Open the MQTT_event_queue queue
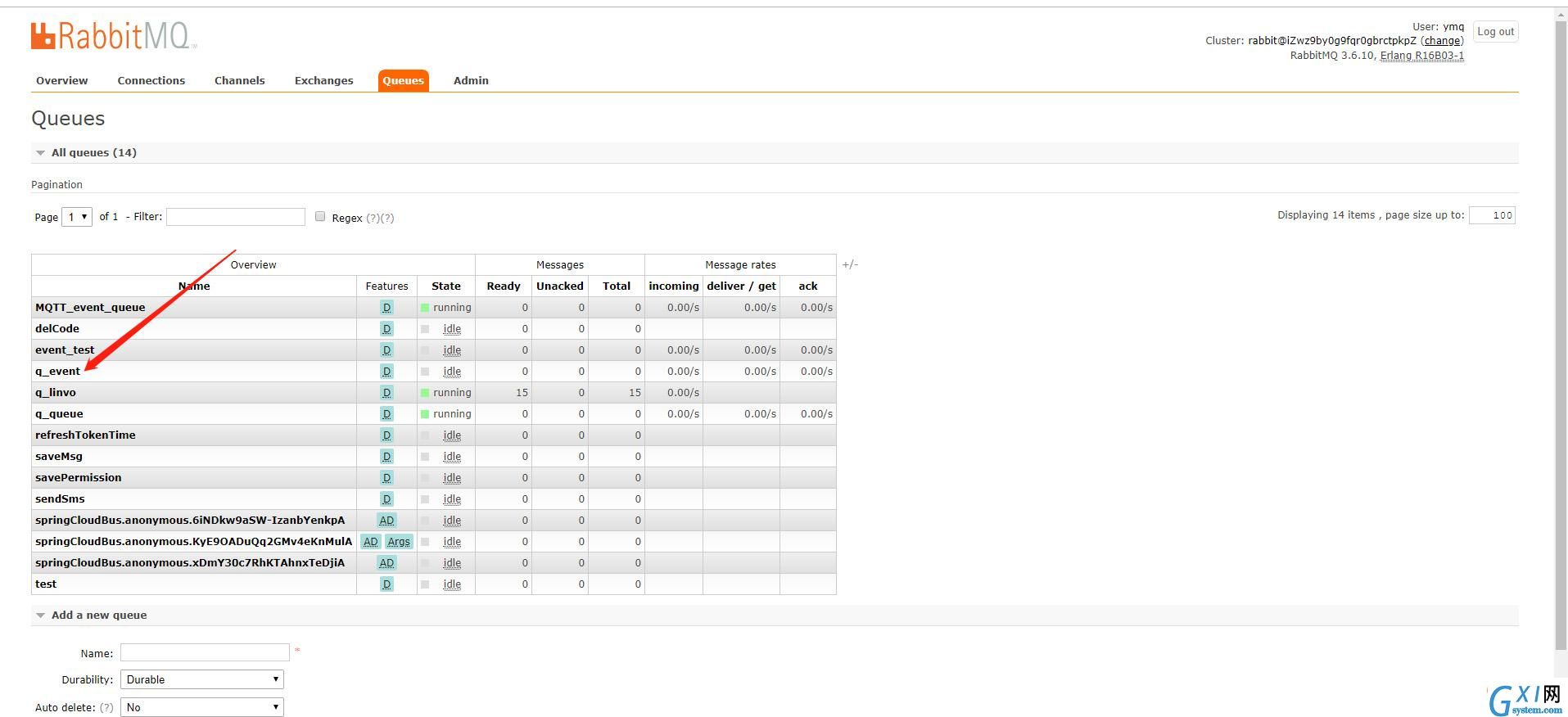Image resolution: width=1568 pixels, height=717 pixels. pos(90,307)
